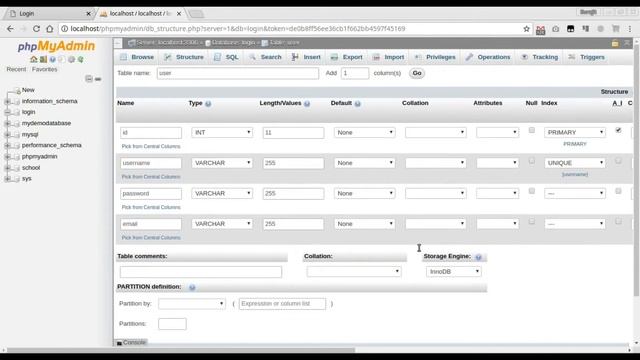Open Default dropdown for password row
The width and height of the screenshot is (640, 360).
(x=364, y=193)
